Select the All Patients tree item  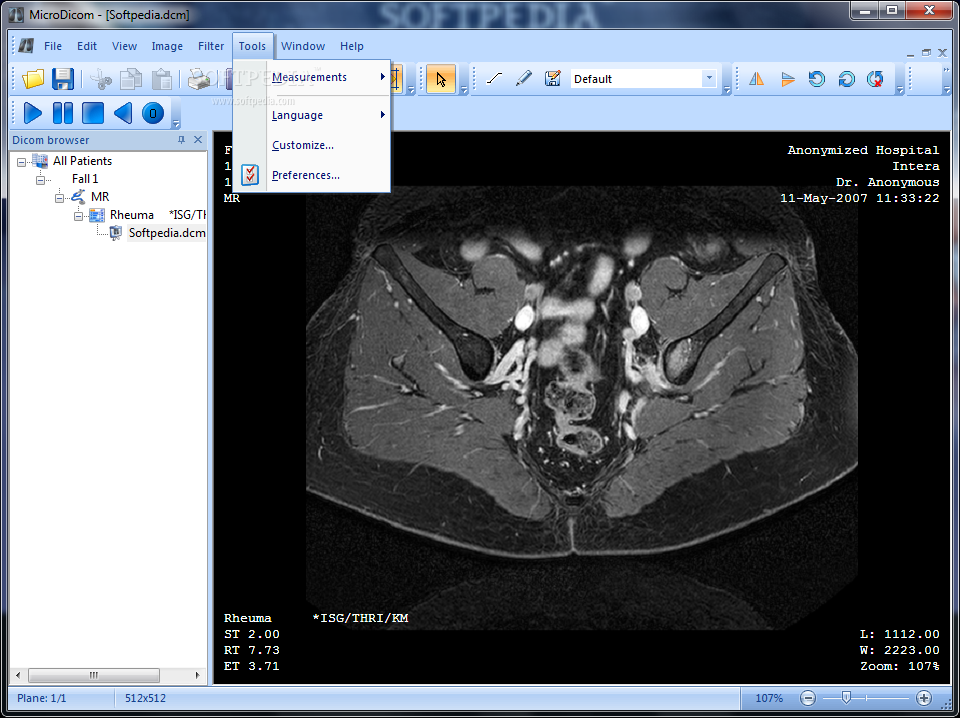[x=82, y=161]
